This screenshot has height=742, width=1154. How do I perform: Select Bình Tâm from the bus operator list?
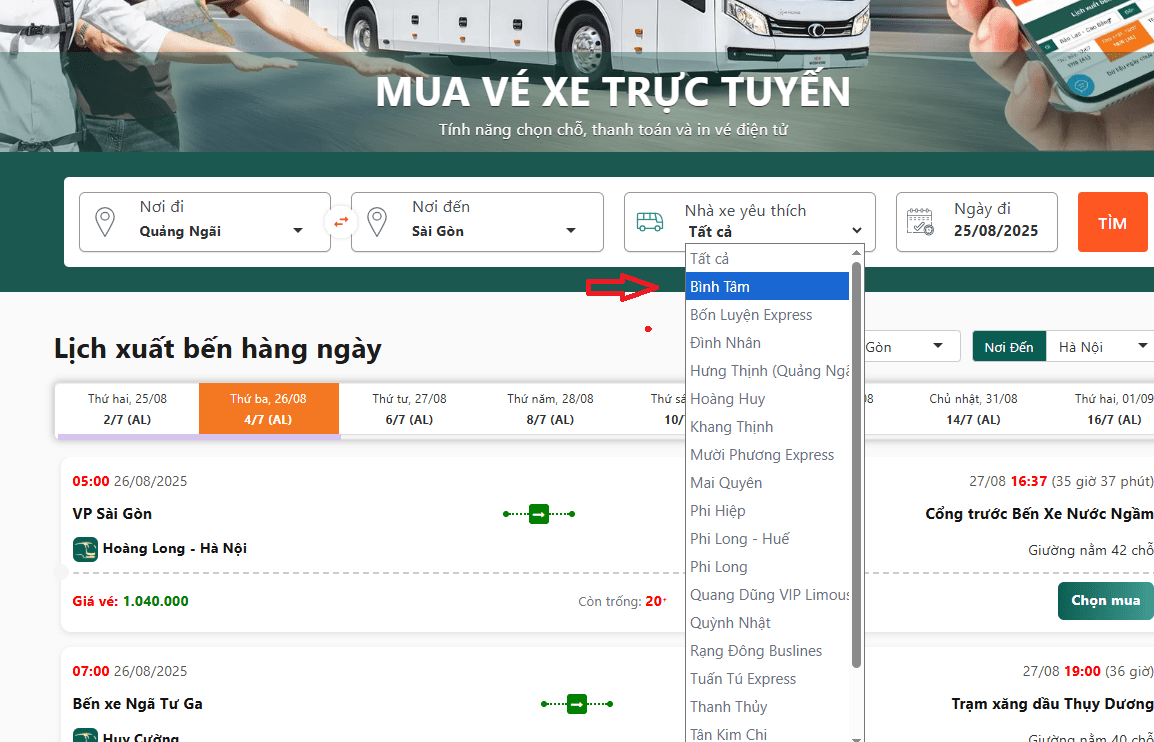click(x=767, y=287)
